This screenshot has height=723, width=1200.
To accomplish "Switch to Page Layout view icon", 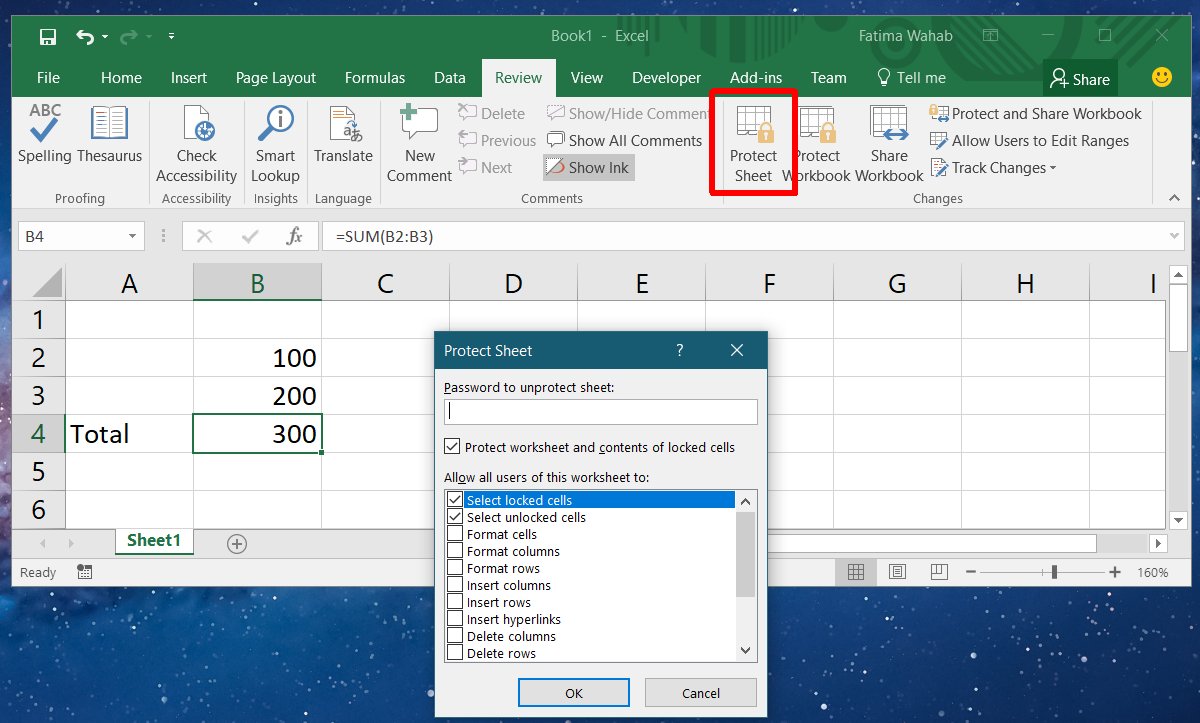I will pyautogui.click(x=897, y=572).
